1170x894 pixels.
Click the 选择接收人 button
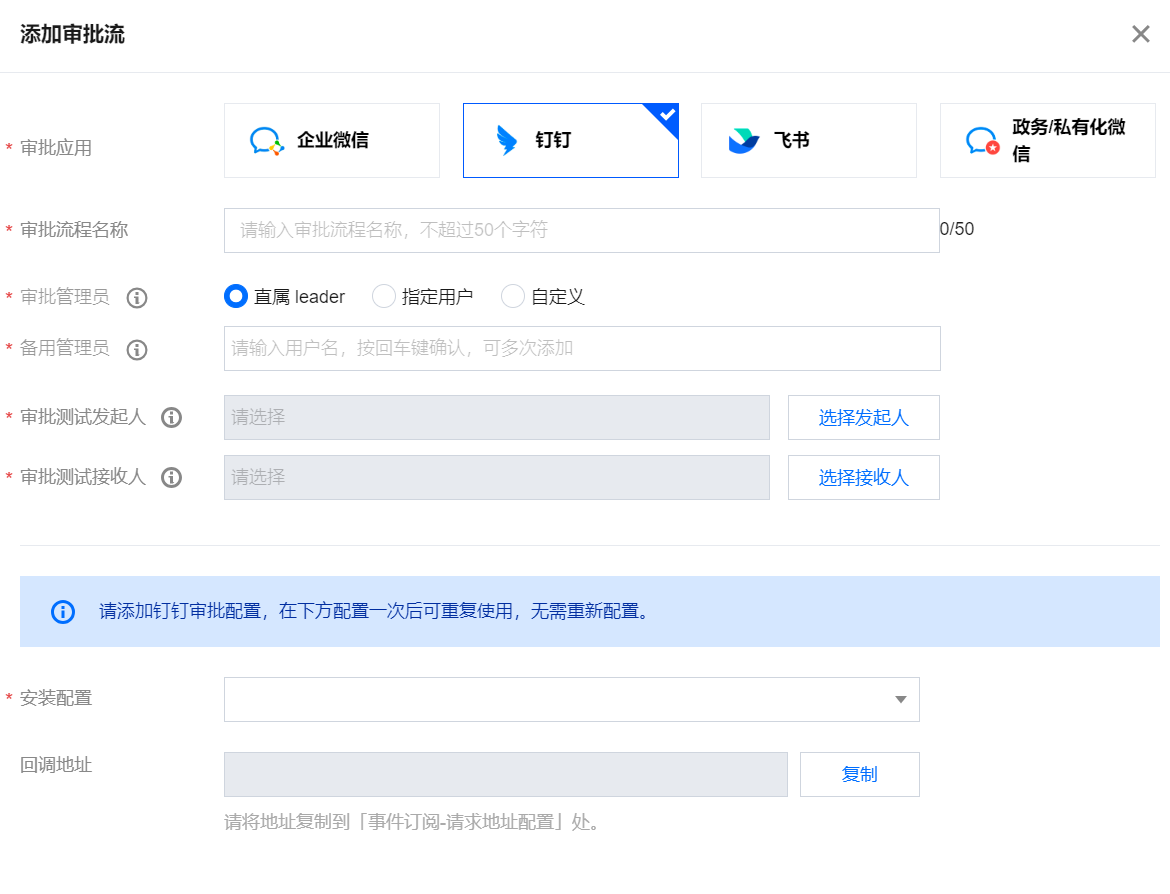point(863,478)
